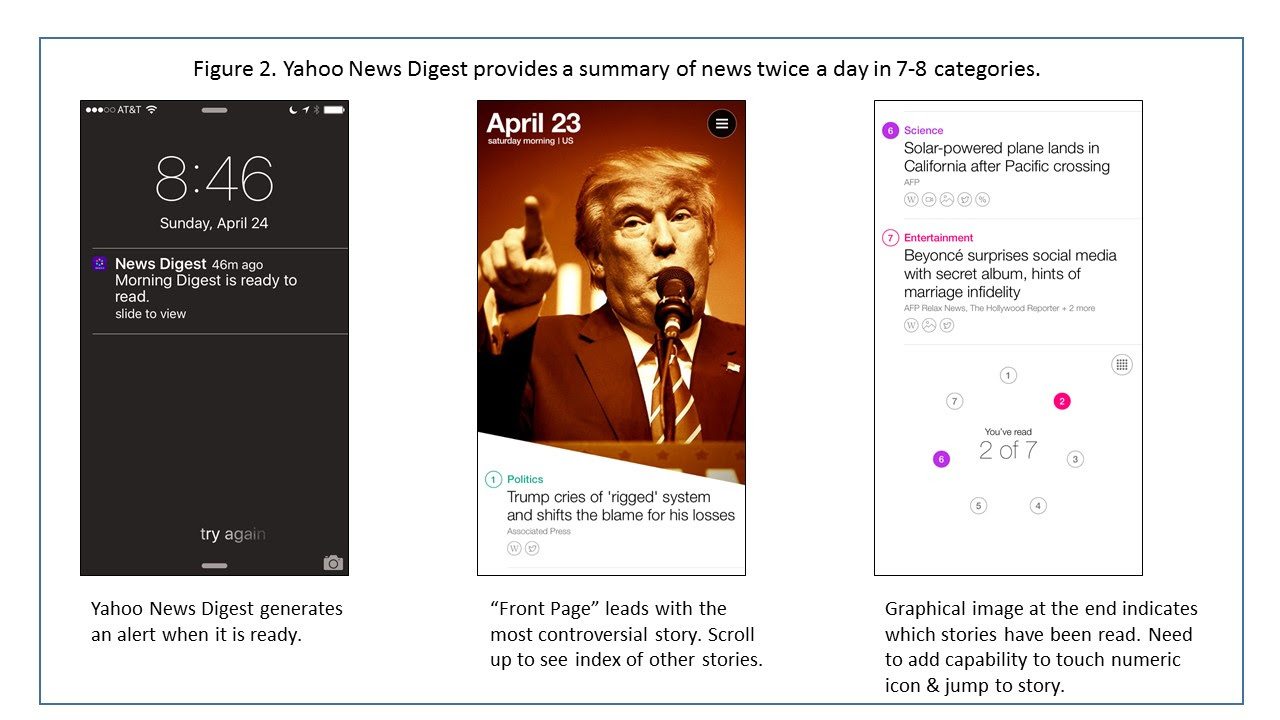Viewport: 1280px width, 720px height.
Task: Tap the Twitter icon under the Trump story
Action: coord(532,548)
